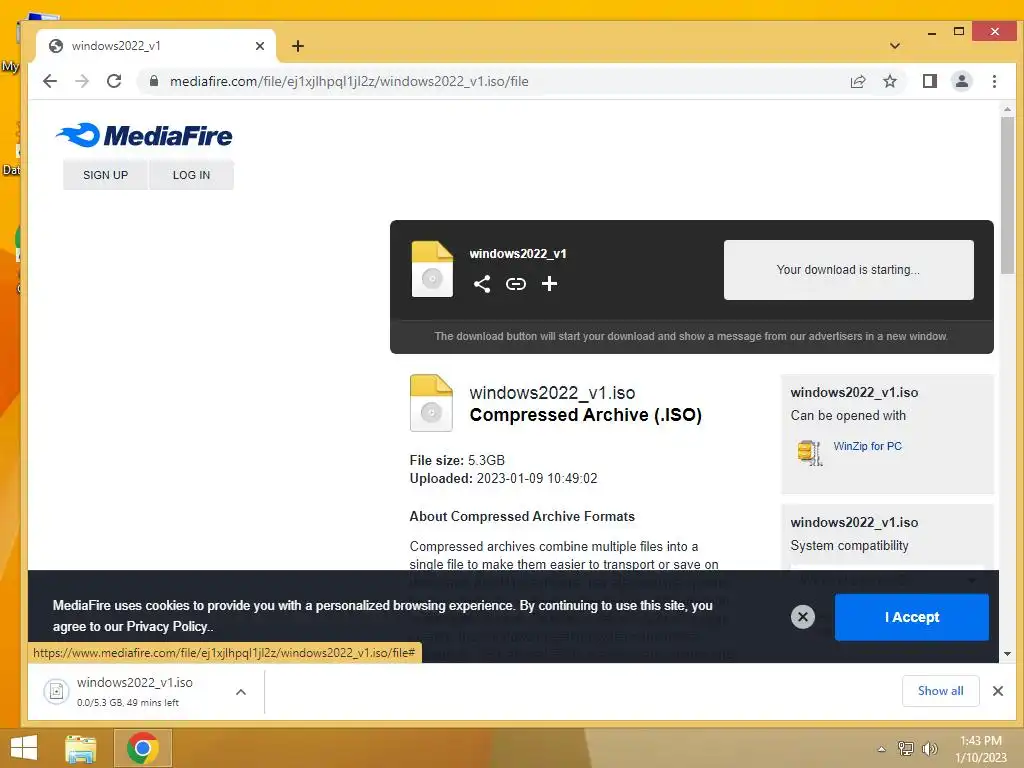Image resolution: width=1024 pixels, height=768 pixels.
Task: Click the share icon under windows2022_v1
Action: (482, 283)
